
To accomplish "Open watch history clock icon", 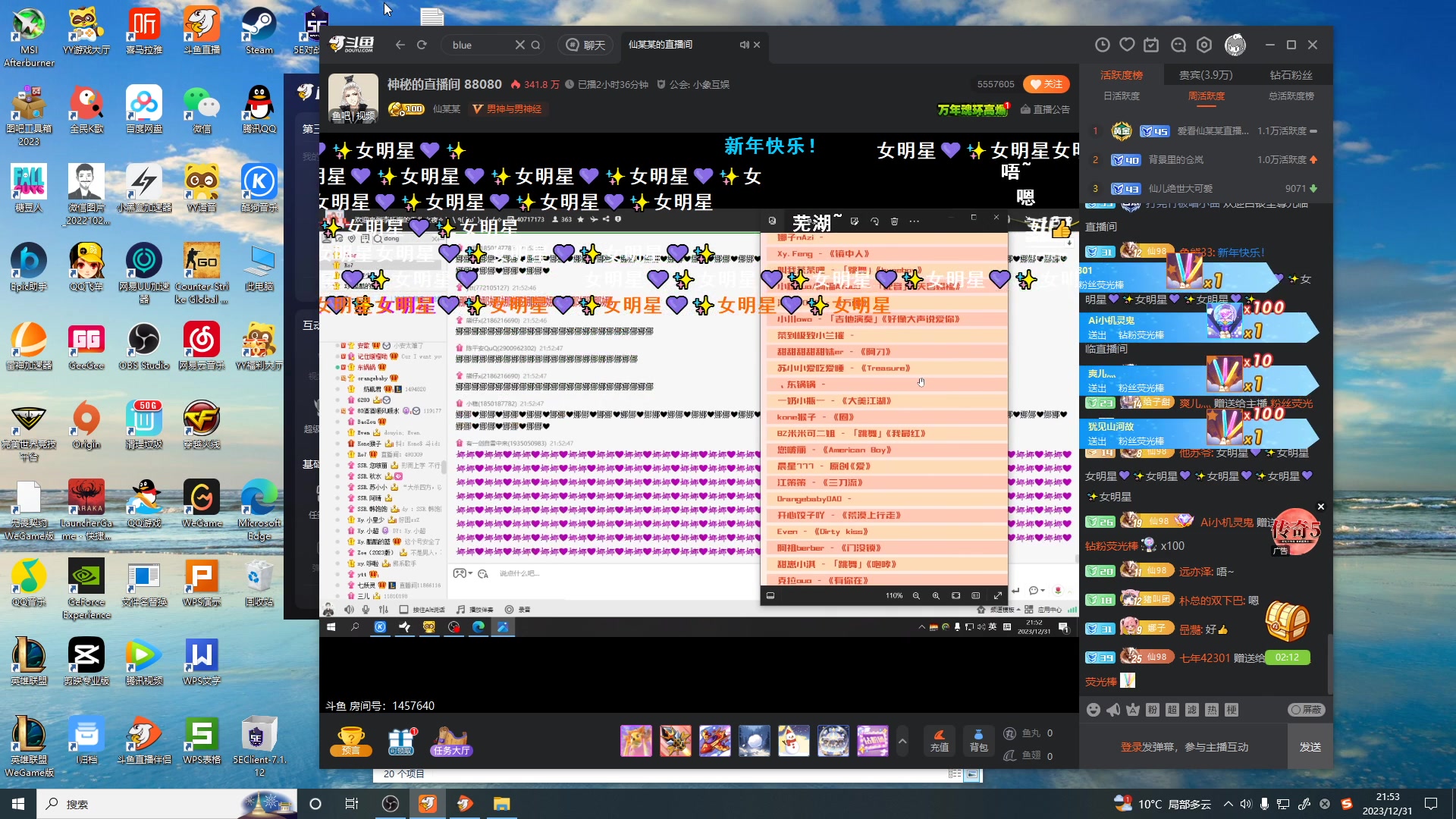I will pos(1103,45).
